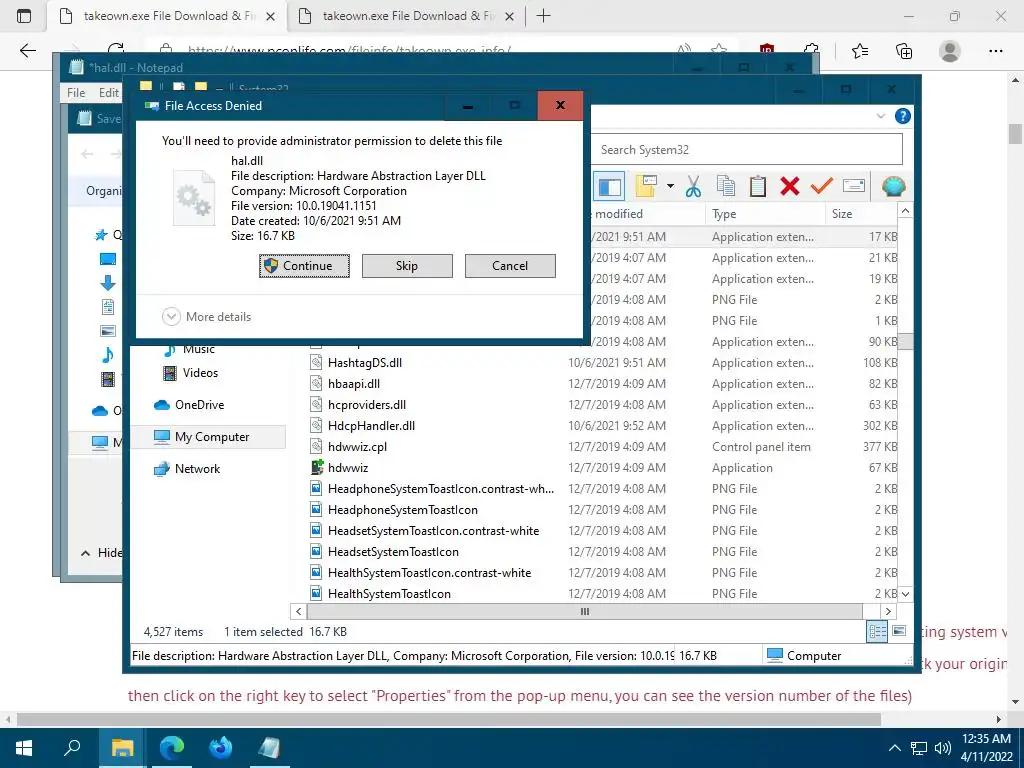Image resolution: width=1024 pixels, height=768 pixels.
Task: Open Edge tab actions menu icon
Action: tap(24, 16)
